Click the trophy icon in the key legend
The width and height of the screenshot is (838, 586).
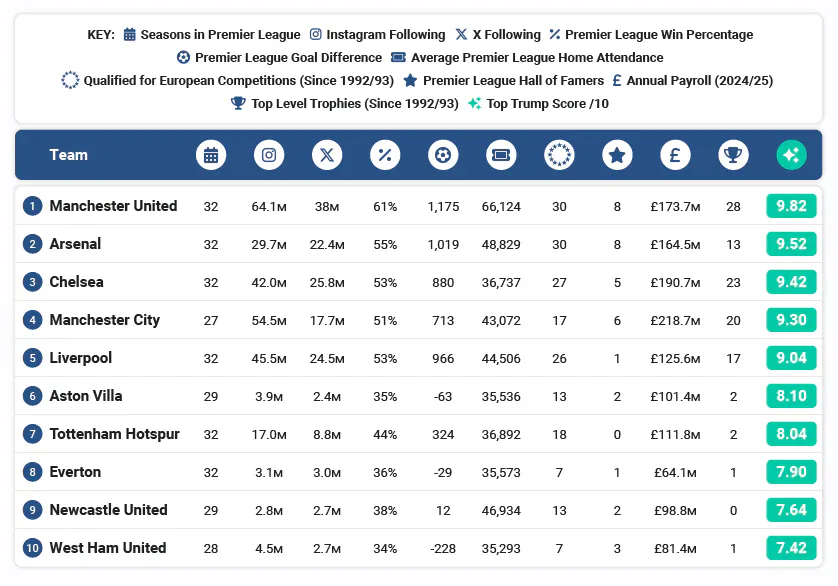tap(238, 103)
